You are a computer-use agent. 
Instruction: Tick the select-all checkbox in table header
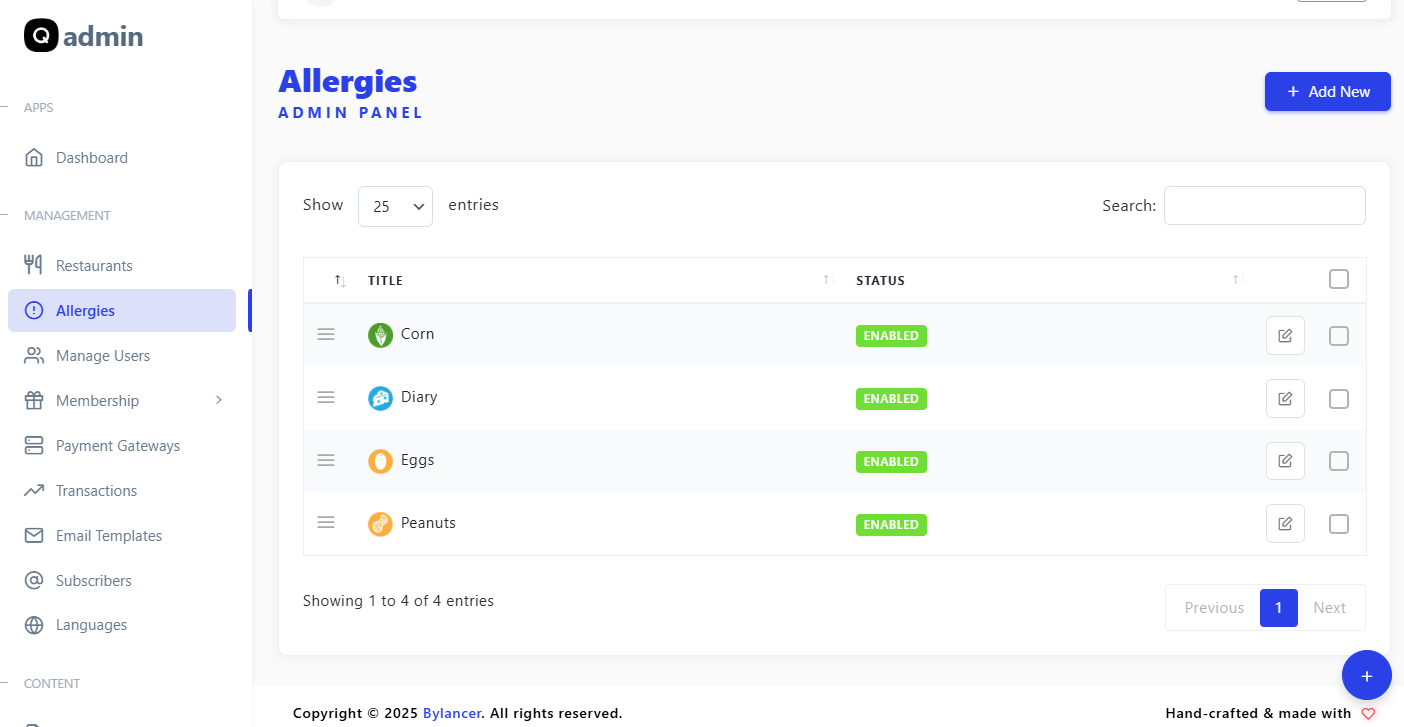[1338, 280]
